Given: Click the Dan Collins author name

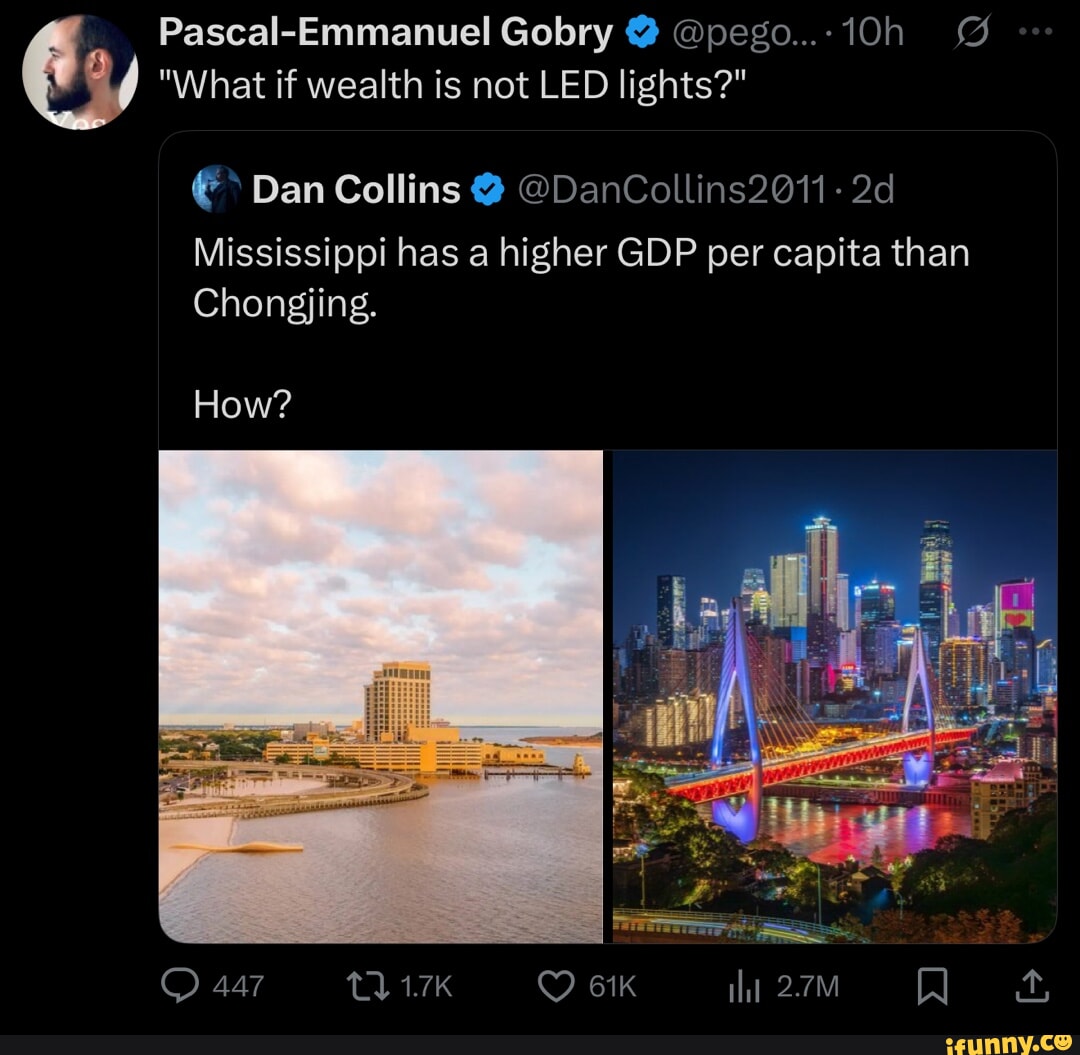Looking at the screenshot, I should click(x=356, y=189).
